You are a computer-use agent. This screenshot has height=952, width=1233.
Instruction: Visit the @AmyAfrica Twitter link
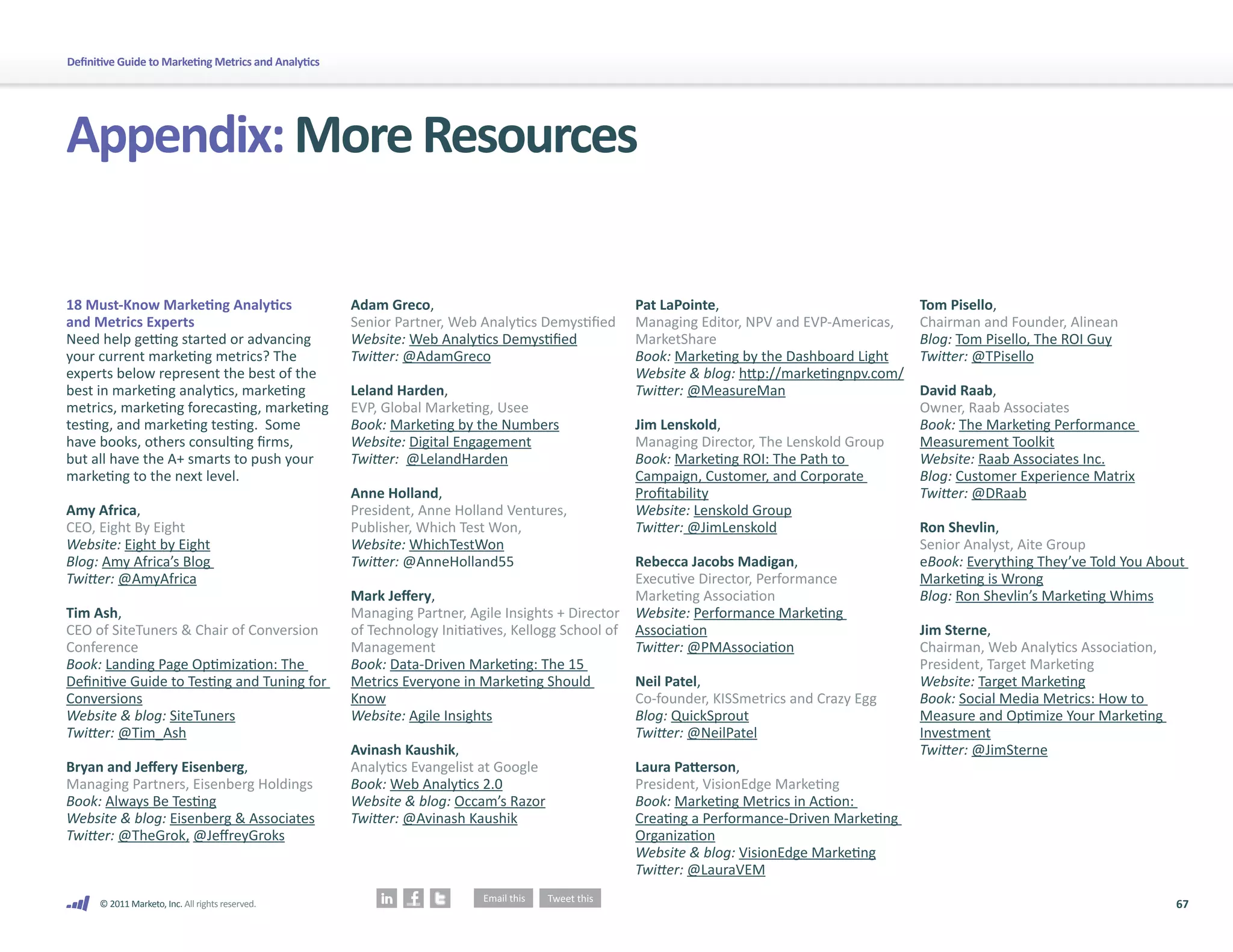click(x=157, y=579)
